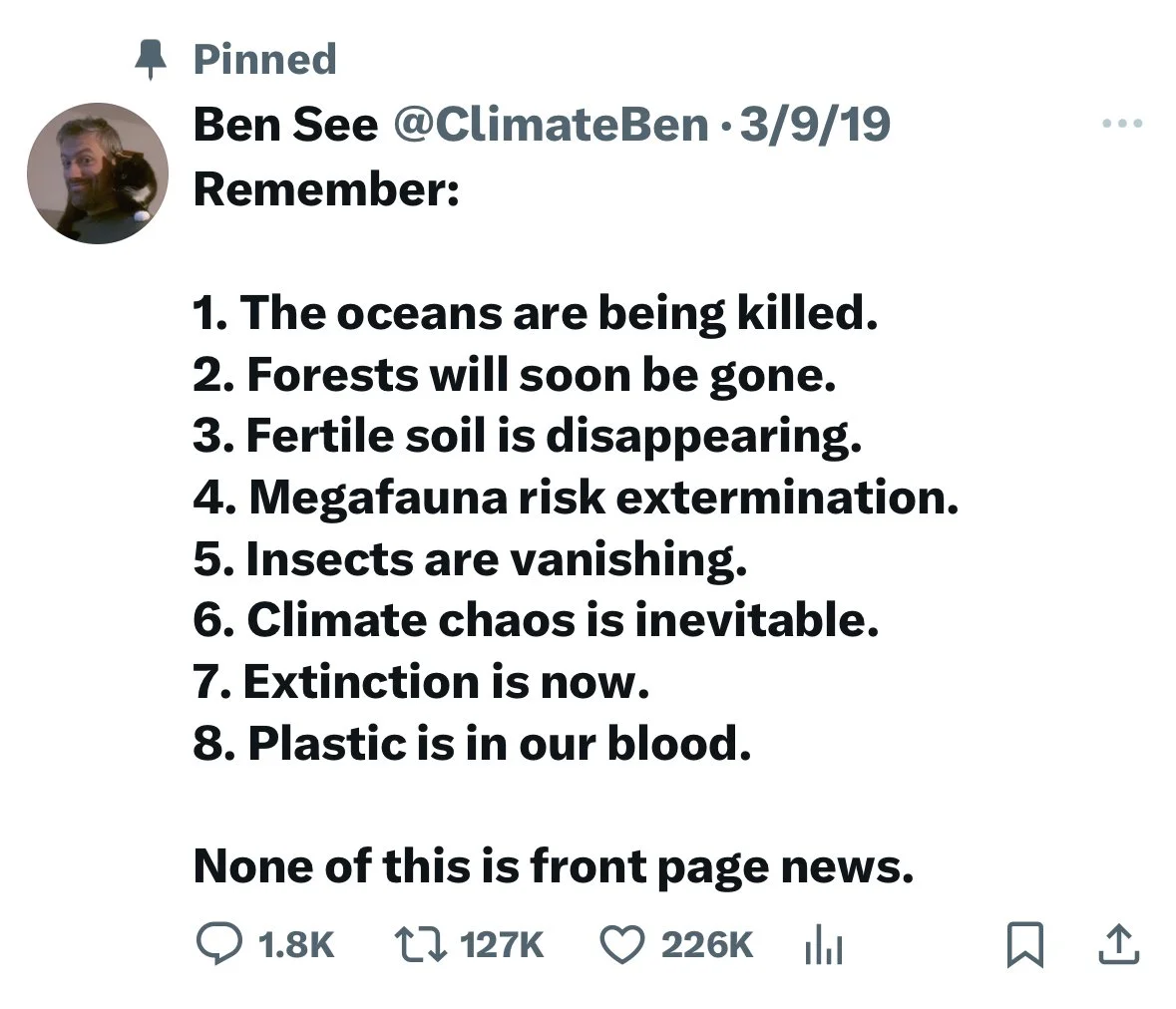Viewport: 1176px width, 1009px height.
Task: Open the @ClimateBen handle link
Action: click(552, 125)
